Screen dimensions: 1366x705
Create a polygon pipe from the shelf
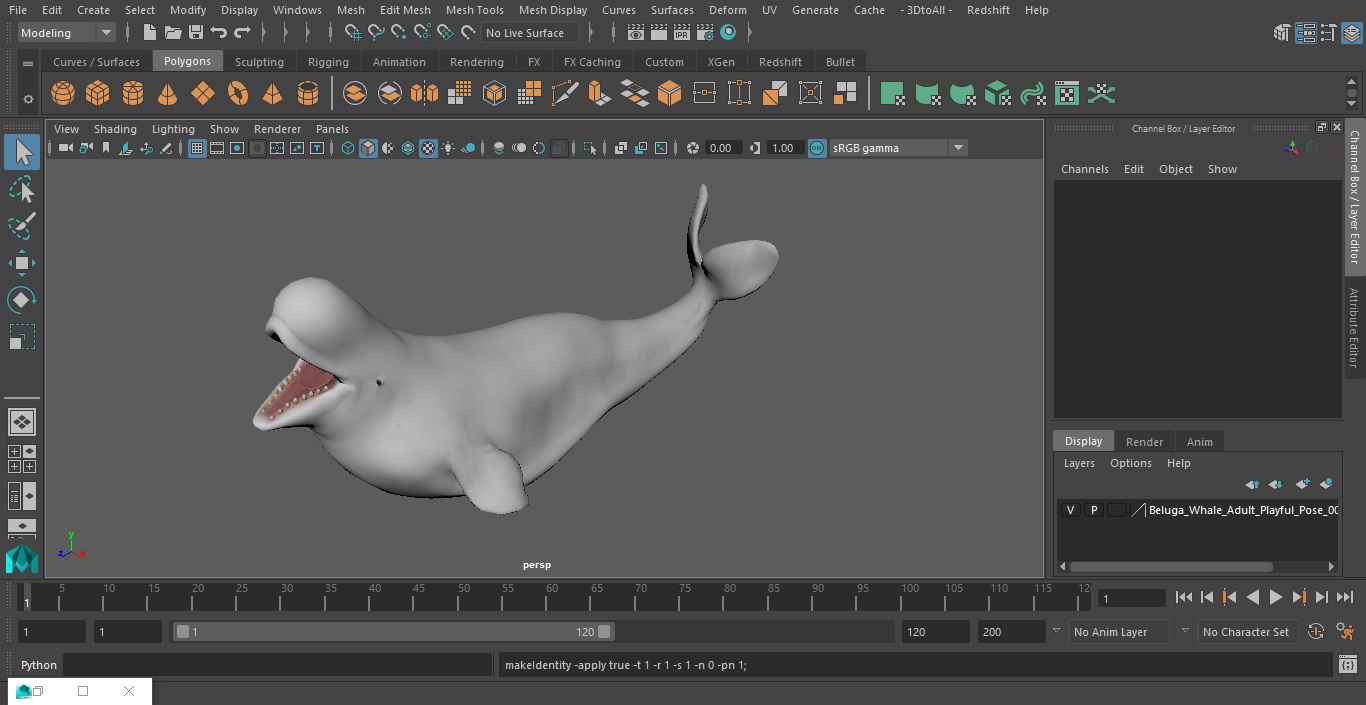(x=308, y=94)
